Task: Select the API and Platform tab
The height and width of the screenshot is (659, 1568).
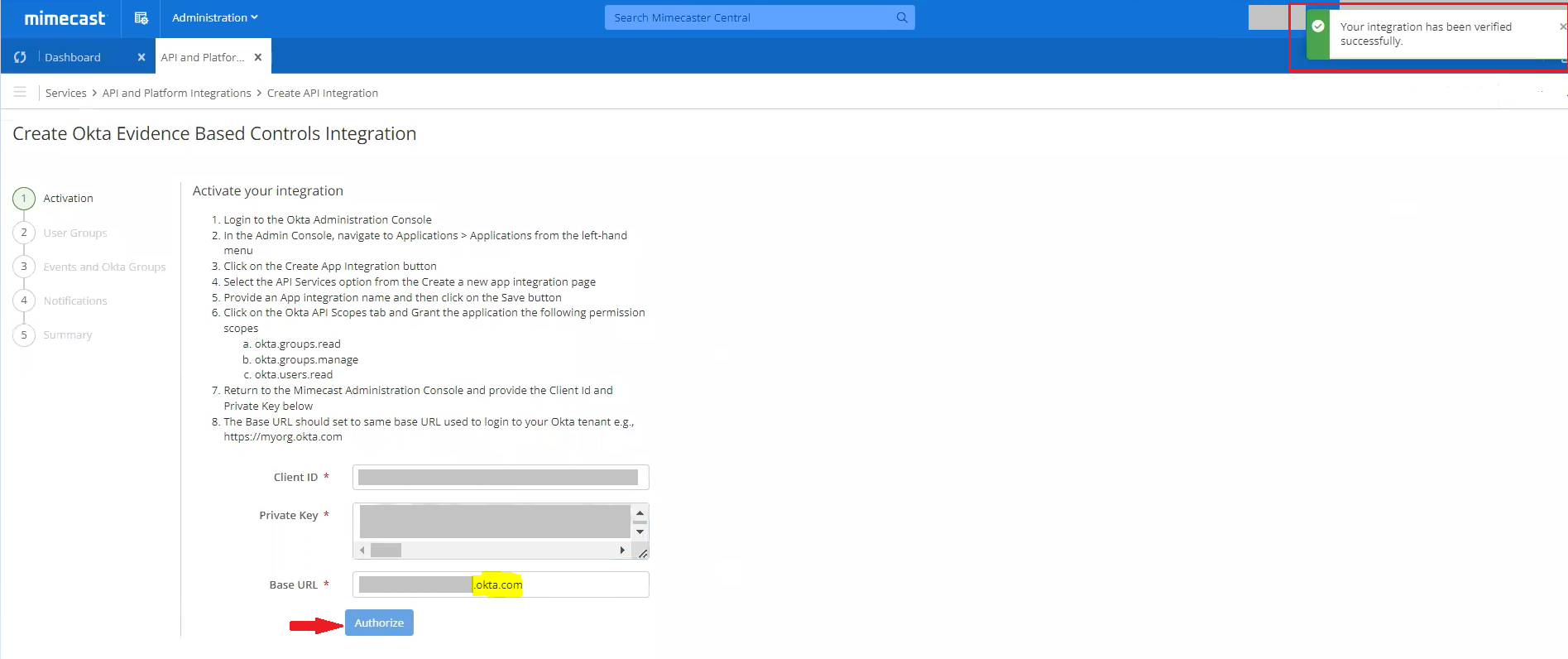Action: coord(203,57)
